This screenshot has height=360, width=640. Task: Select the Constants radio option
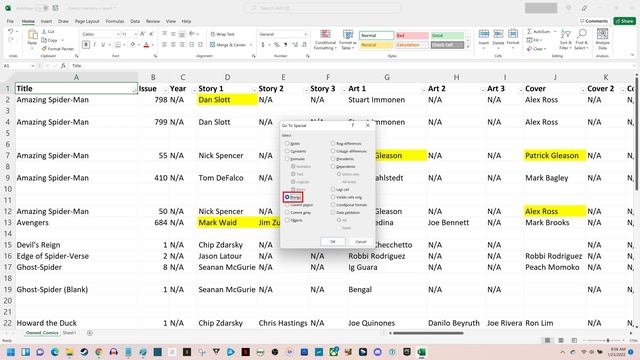(287, 151)
